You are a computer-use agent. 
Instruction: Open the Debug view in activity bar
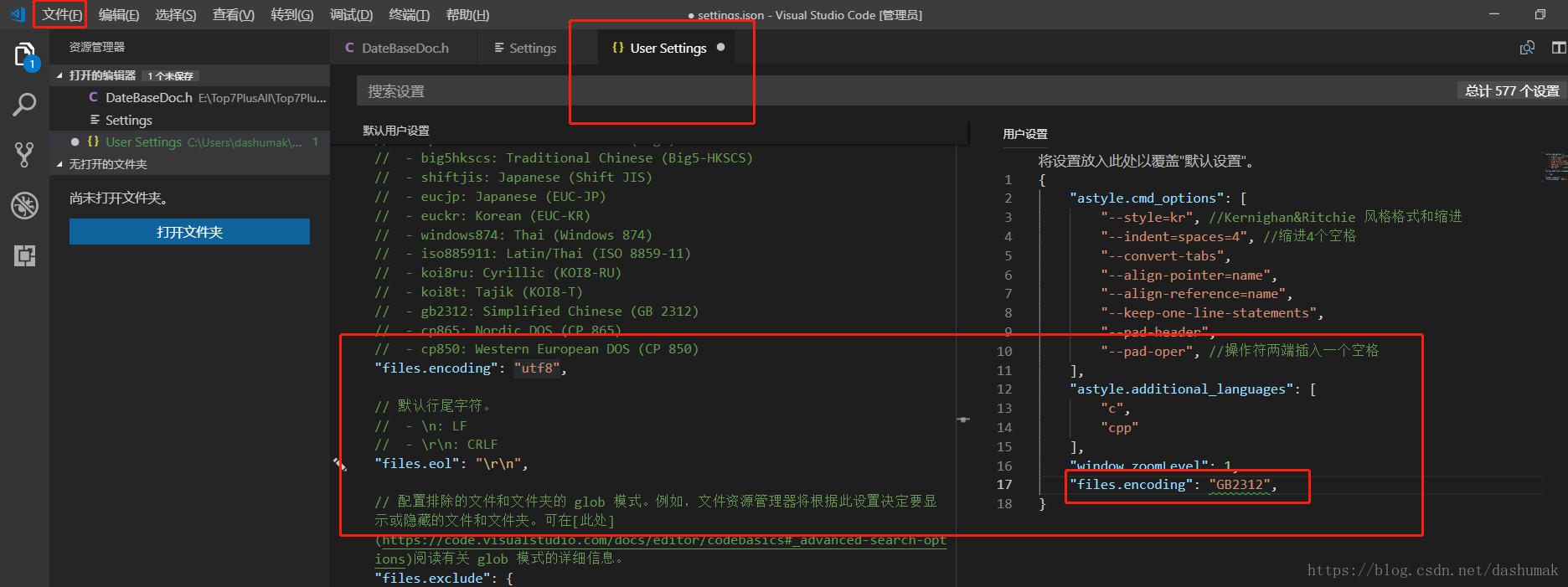[x=24, y=205]
